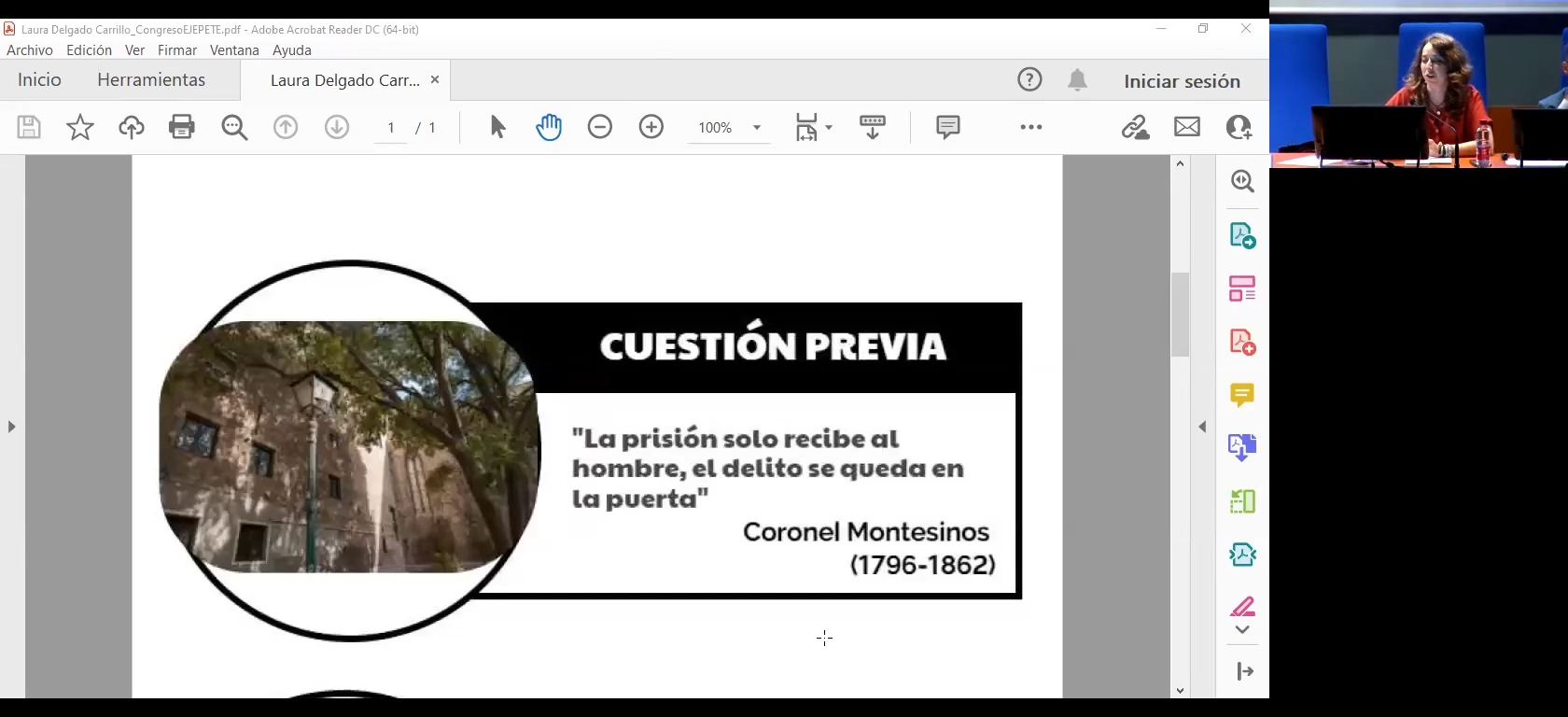This screenshot has width=1568, height=717.
Task: Upload file to cloud icon
Action: (132, 127)
